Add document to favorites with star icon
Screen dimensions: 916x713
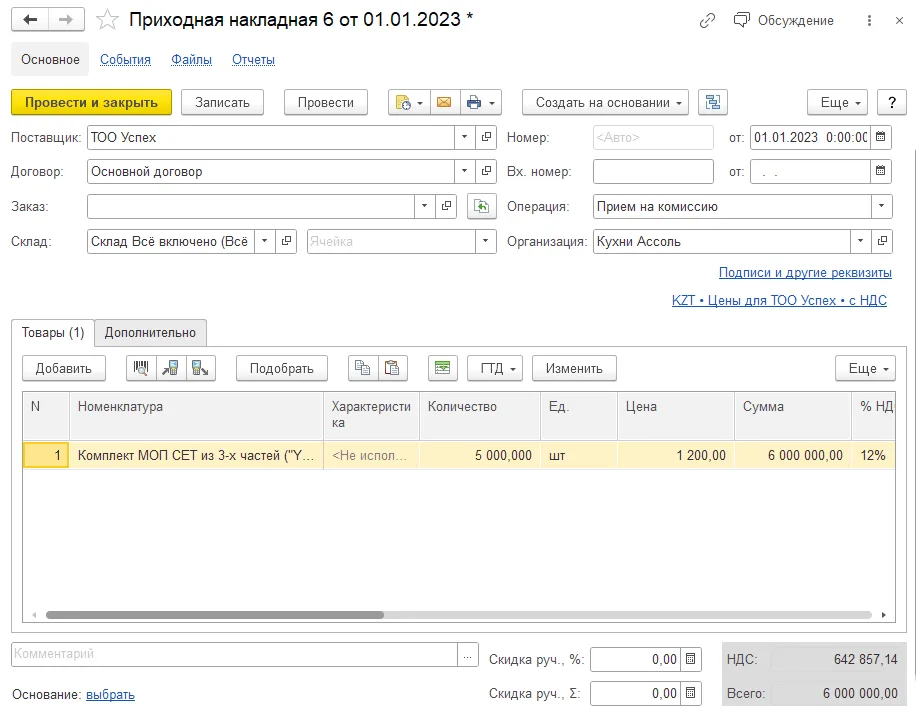107,20
